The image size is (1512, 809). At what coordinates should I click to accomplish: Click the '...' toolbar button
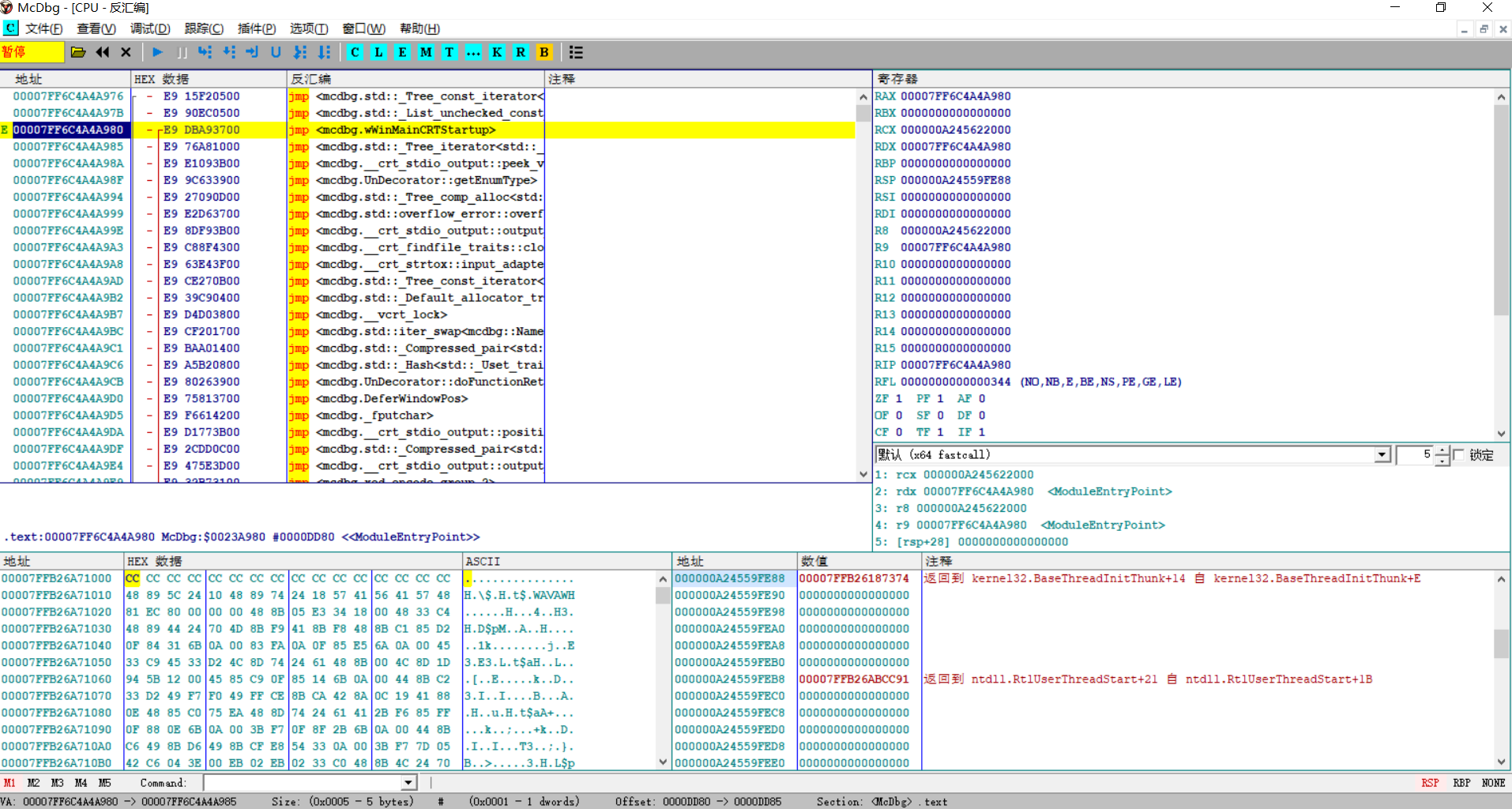[473, 52]
